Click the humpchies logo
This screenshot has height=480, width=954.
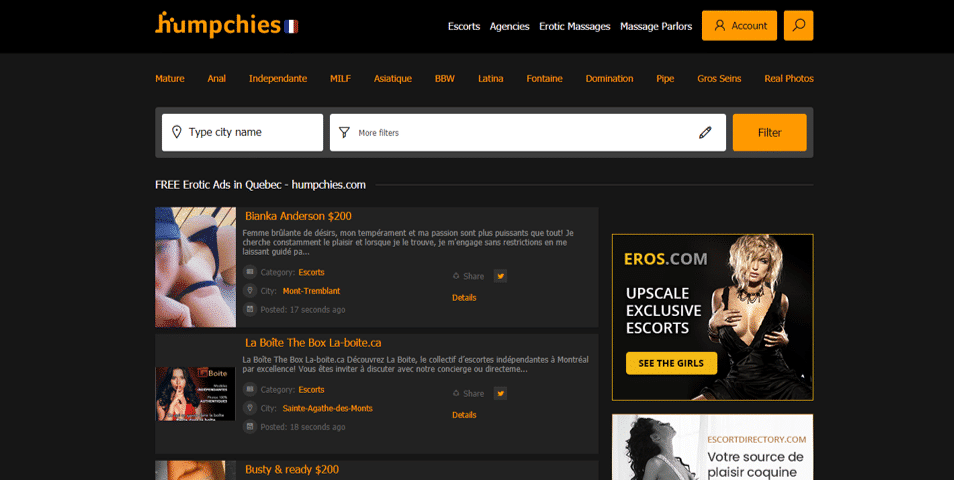click(218, 25)
